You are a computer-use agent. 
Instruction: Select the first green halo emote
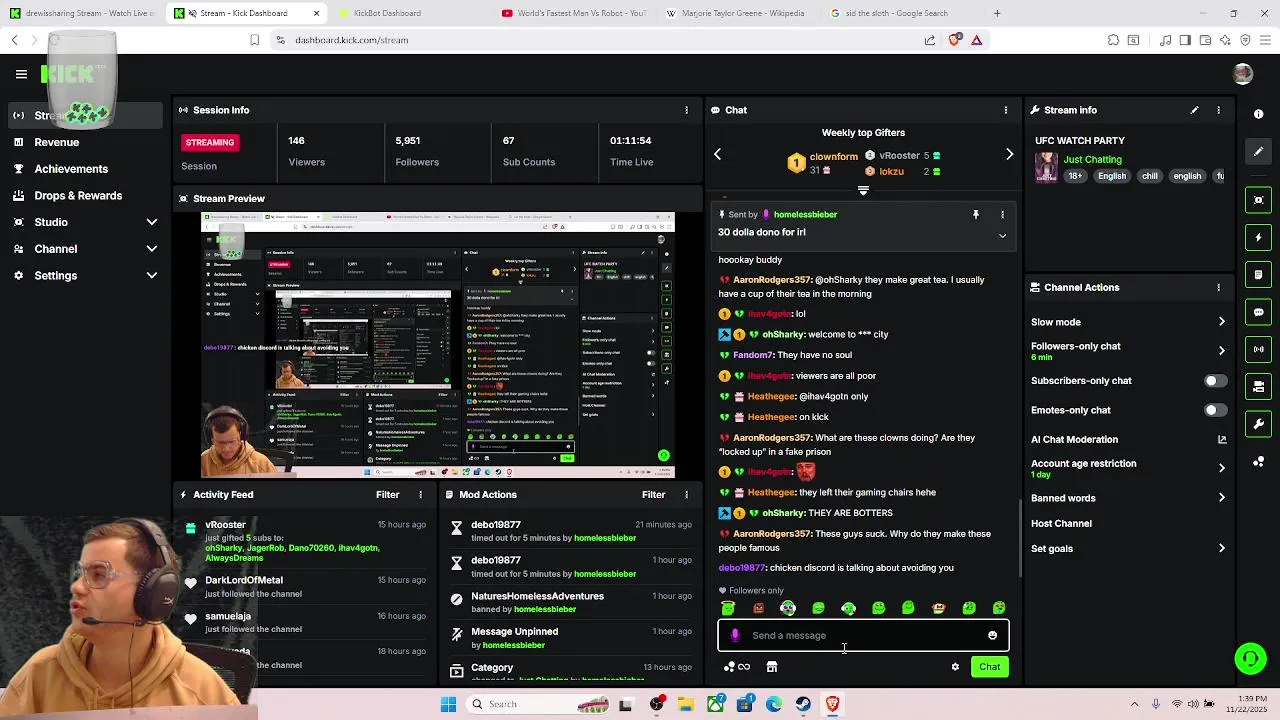[728, 608]
